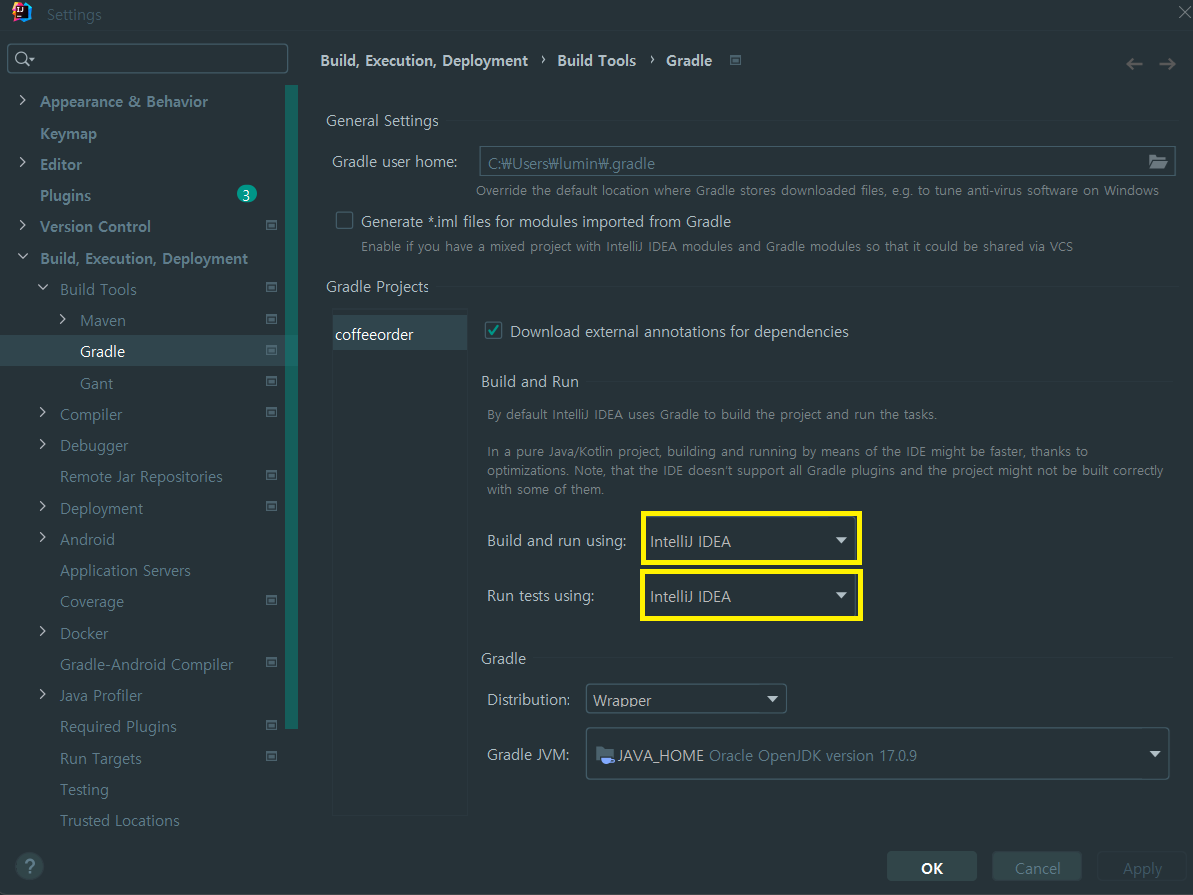The width and height of the screenshot is (1193, 895).
Task: Click project-settings icon next to Remote Jar Repositories
Action: (271, 475)
